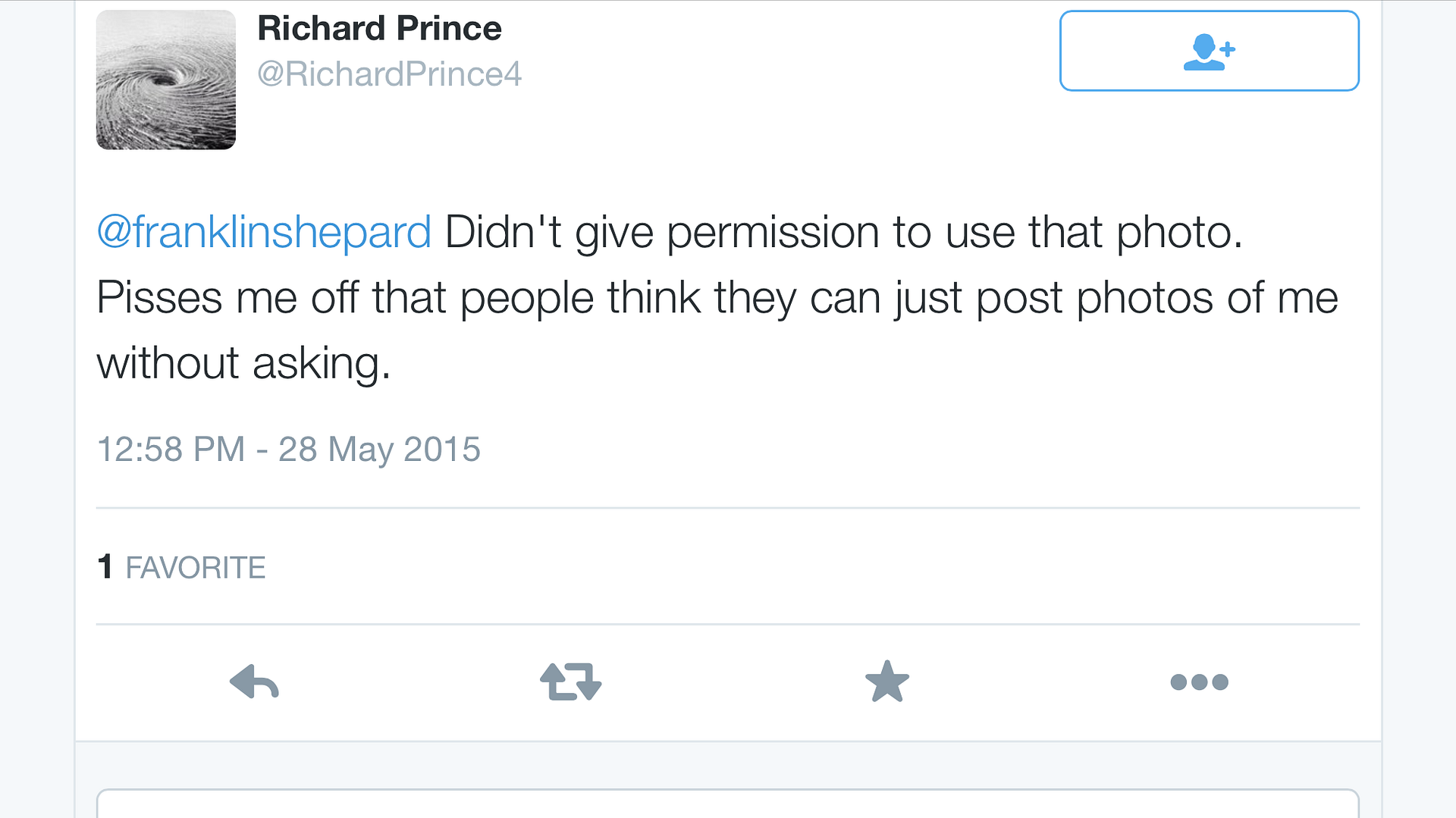Visit the @franklinshepard mention

tap(264, 232)
